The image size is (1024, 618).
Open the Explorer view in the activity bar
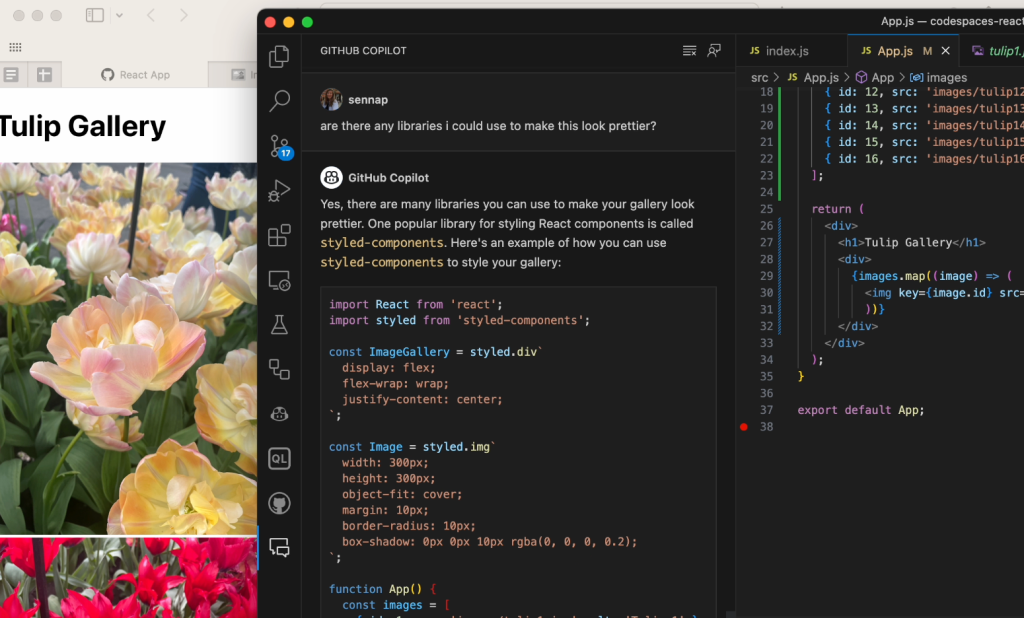pyautogui.click(x=279, y=58)
